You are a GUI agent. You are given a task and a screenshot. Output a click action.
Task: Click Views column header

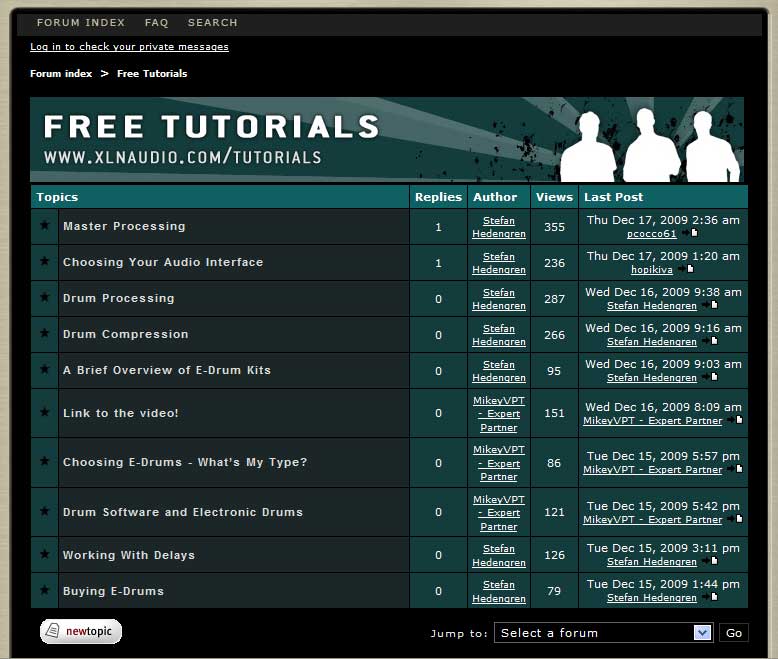tap(554, 197)
